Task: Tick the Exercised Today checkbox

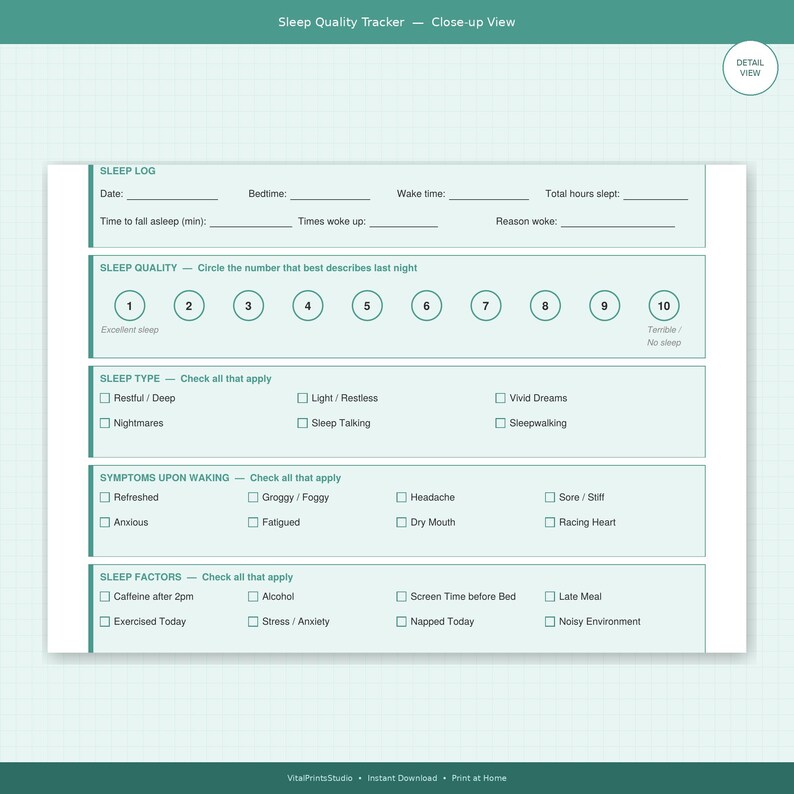Action: (105, 621)
